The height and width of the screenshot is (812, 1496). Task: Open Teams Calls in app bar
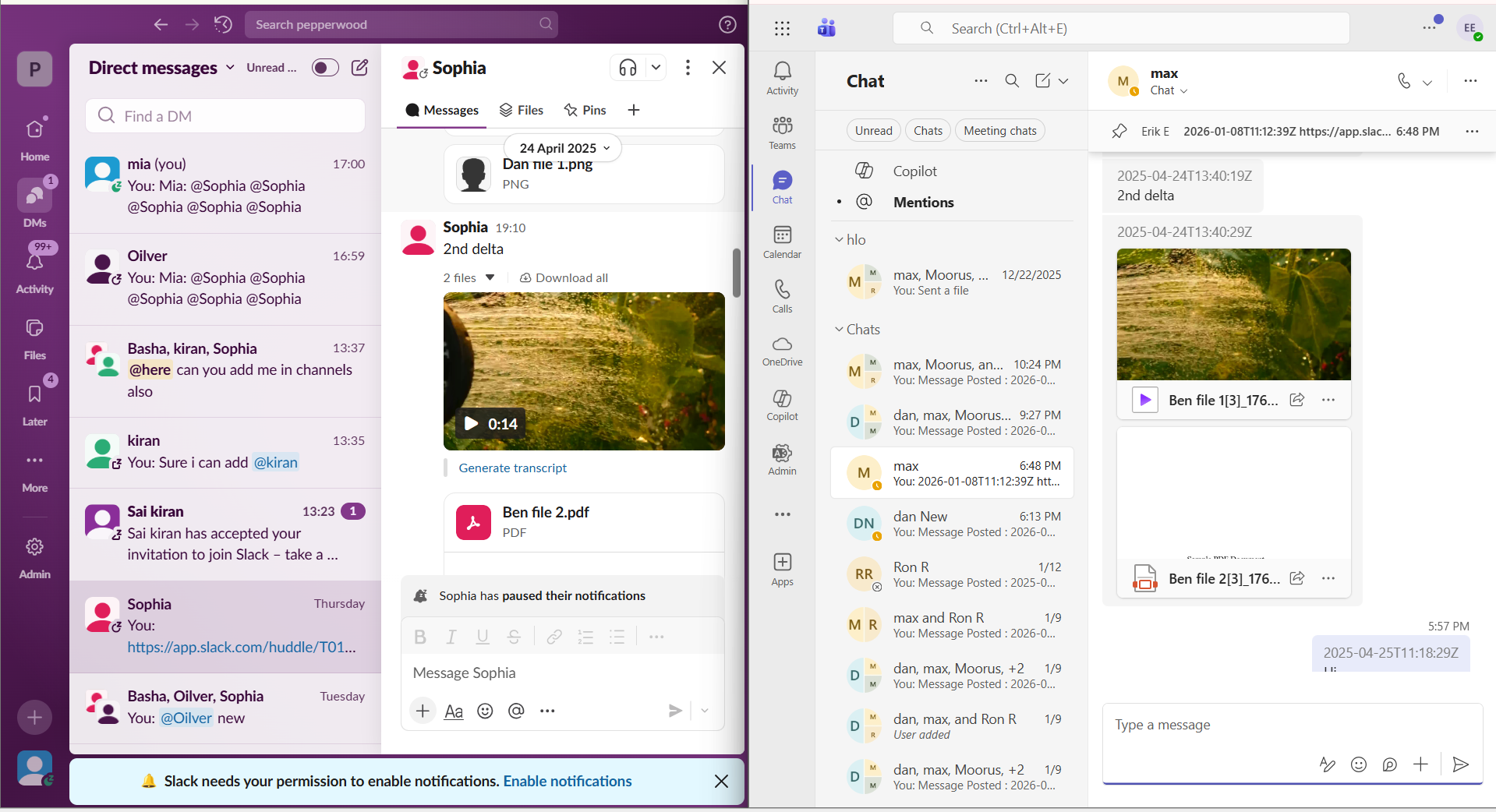[x=782, y=297]
